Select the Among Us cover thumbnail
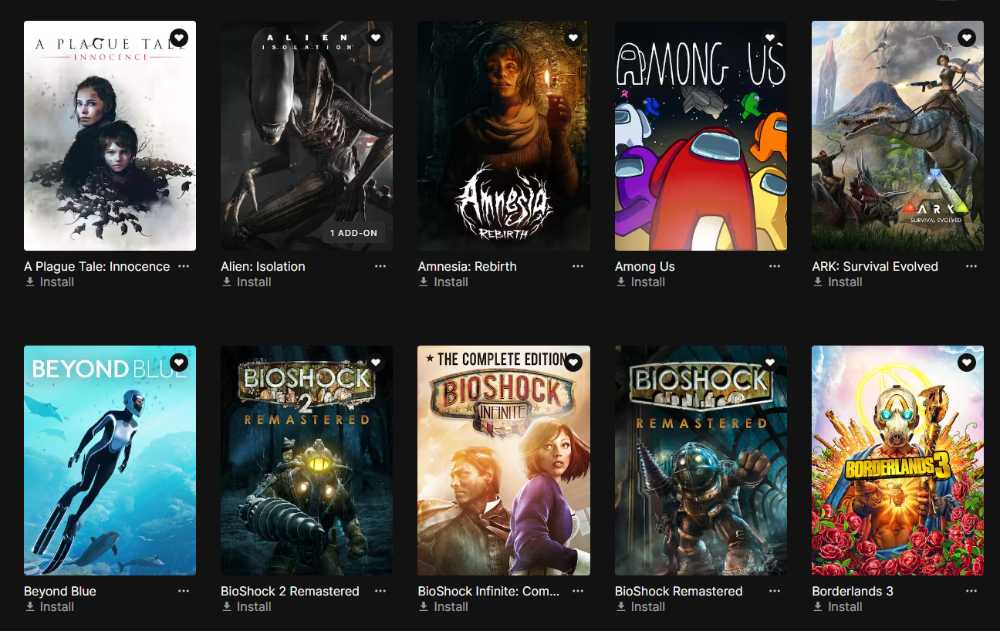This screenshot has height=631, width=1000. pyautogui.click(x=700, y=136)
